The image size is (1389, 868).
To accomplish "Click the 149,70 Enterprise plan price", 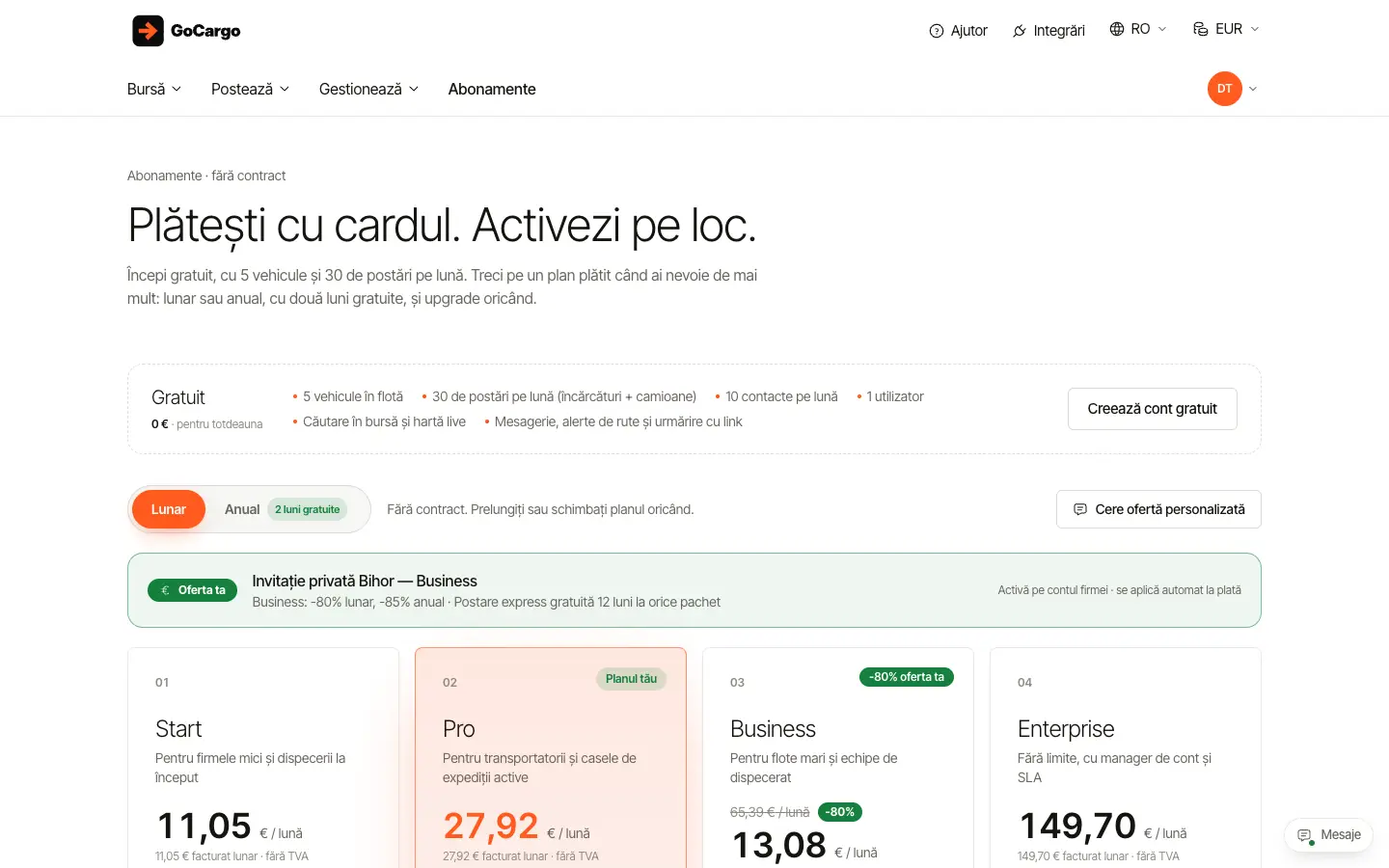I will (1077, 826).
